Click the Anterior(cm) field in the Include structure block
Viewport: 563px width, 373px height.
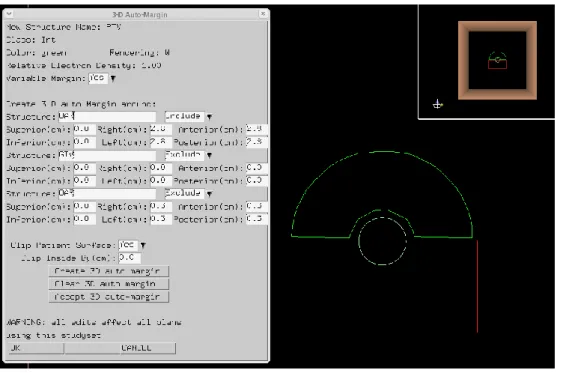256,129
